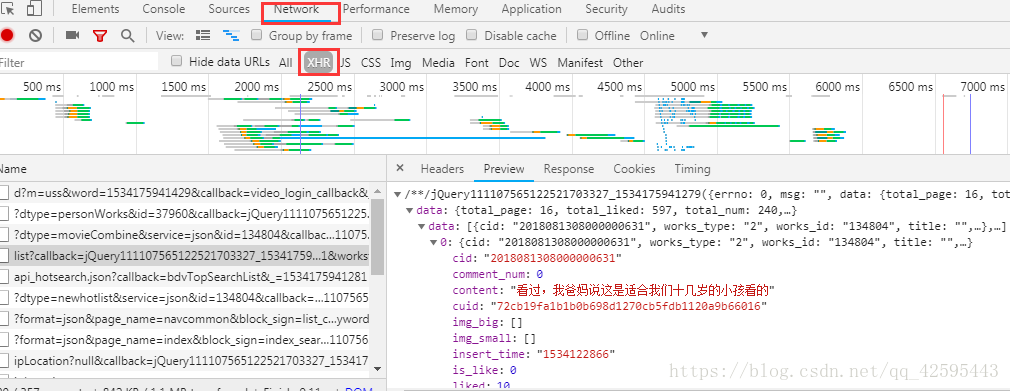Click the insert_time value "1534122866"
This screenshot has width=1010, height=391.
pyautogui.click(x=576, y=354)
